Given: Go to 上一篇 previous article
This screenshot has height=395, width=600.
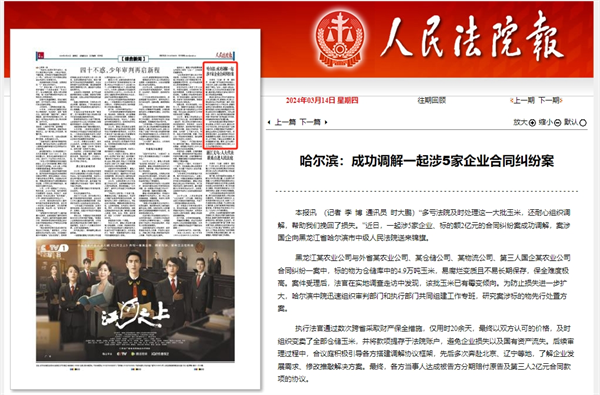Looking at the screenshot, I should click(285, 122).
